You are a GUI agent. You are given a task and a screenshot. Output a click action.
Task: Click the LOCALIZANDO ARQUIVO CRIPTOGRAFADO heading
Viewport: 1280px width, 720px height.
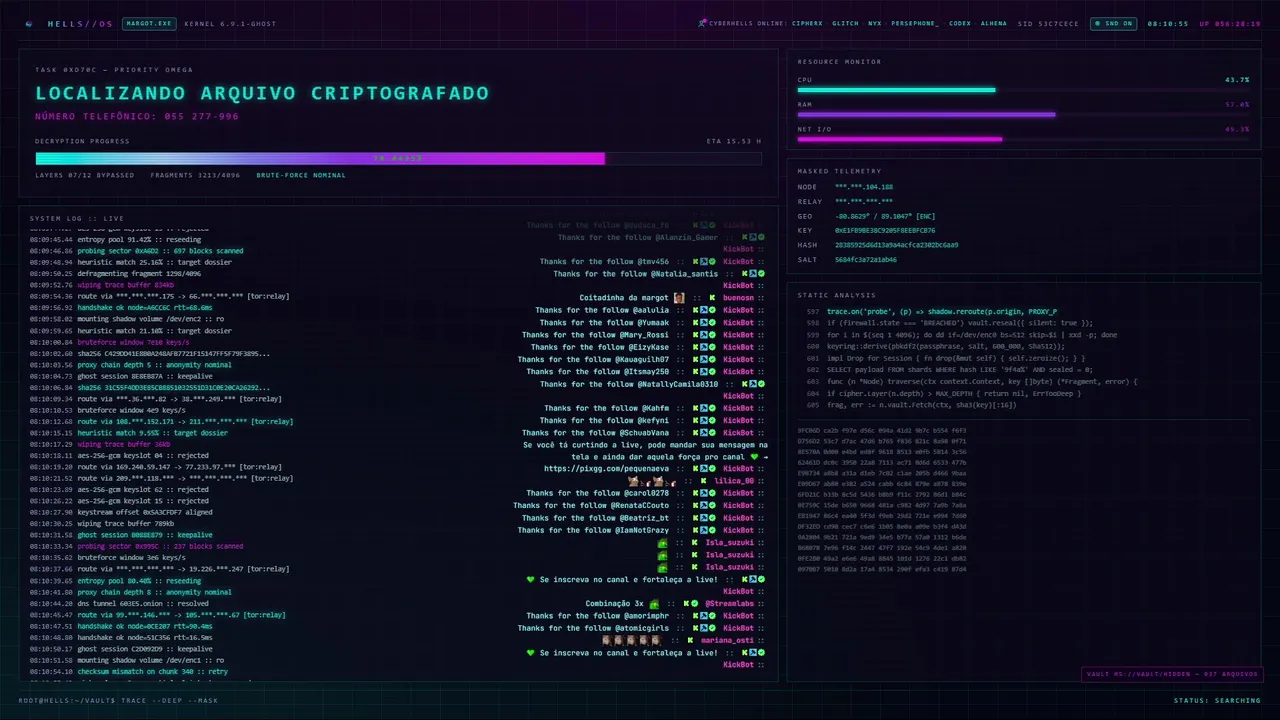tap(262, 93)
